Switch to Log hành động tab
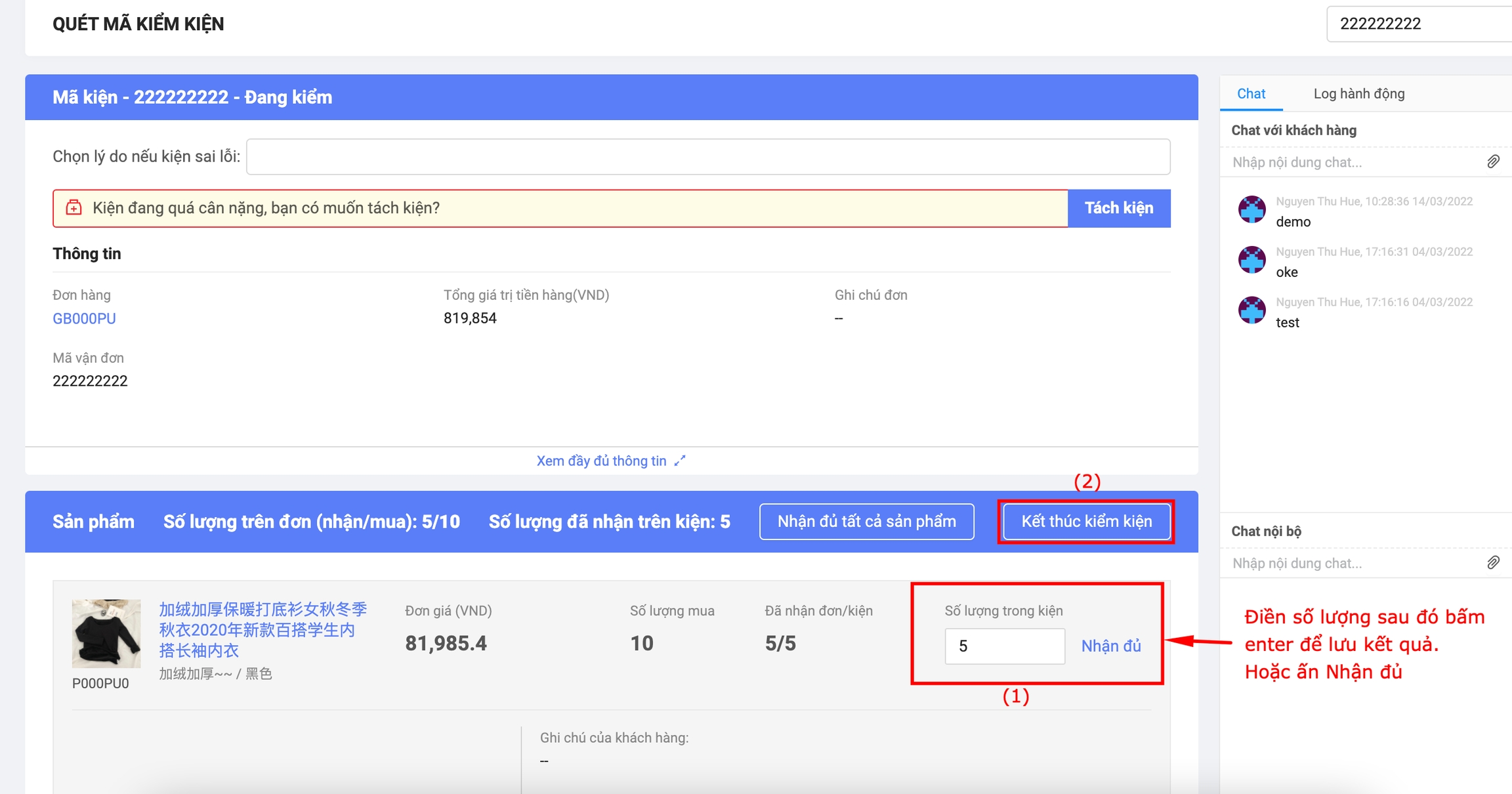Screen dimensions: 1512x794 1358,94
